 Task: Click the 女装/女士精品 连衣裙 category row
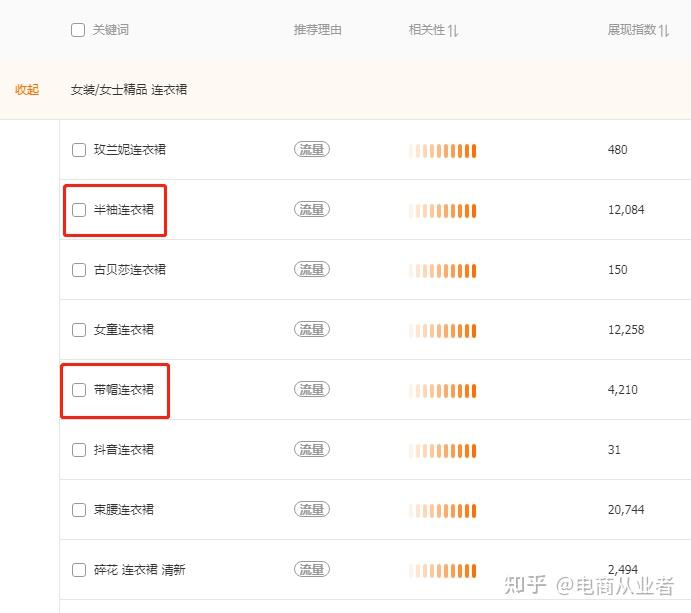pyautogui.click(x=129, y=90)
